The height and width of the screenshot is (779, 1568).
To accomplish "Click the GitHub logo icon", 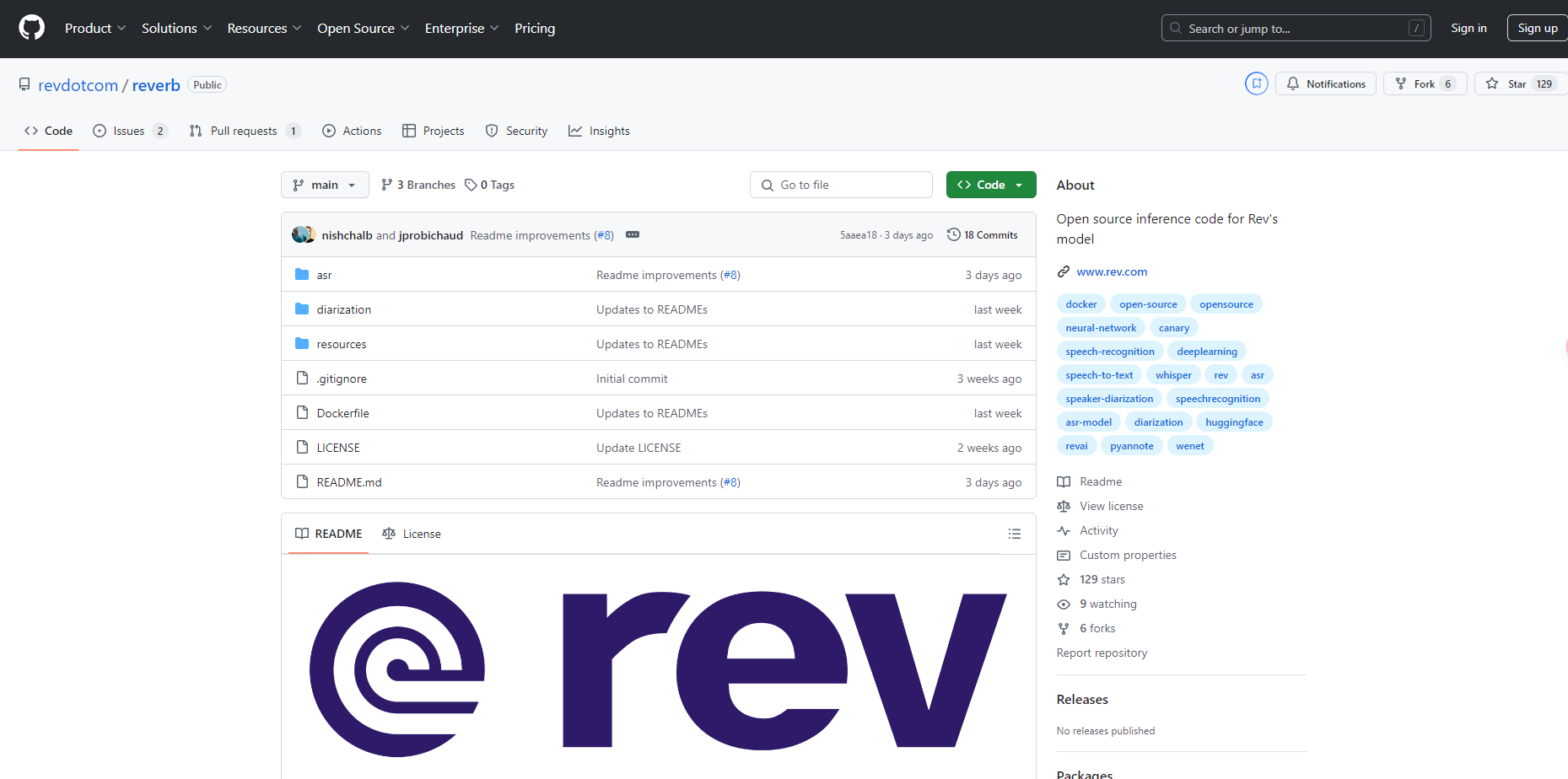I will tap(31, 28).
